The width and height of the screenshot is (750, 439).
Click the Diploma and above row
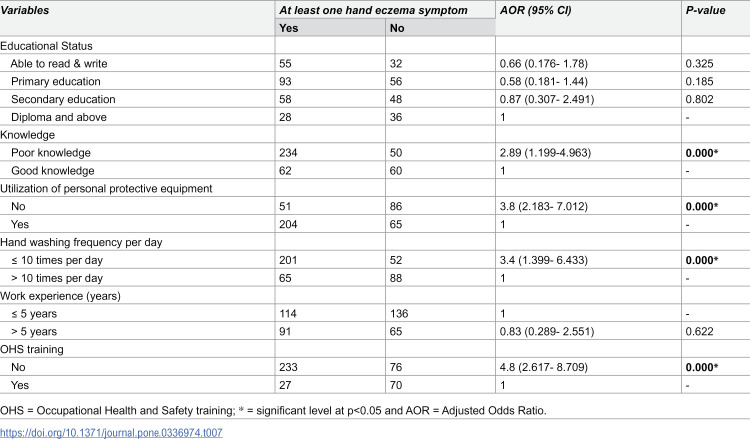tap(375, 117)
